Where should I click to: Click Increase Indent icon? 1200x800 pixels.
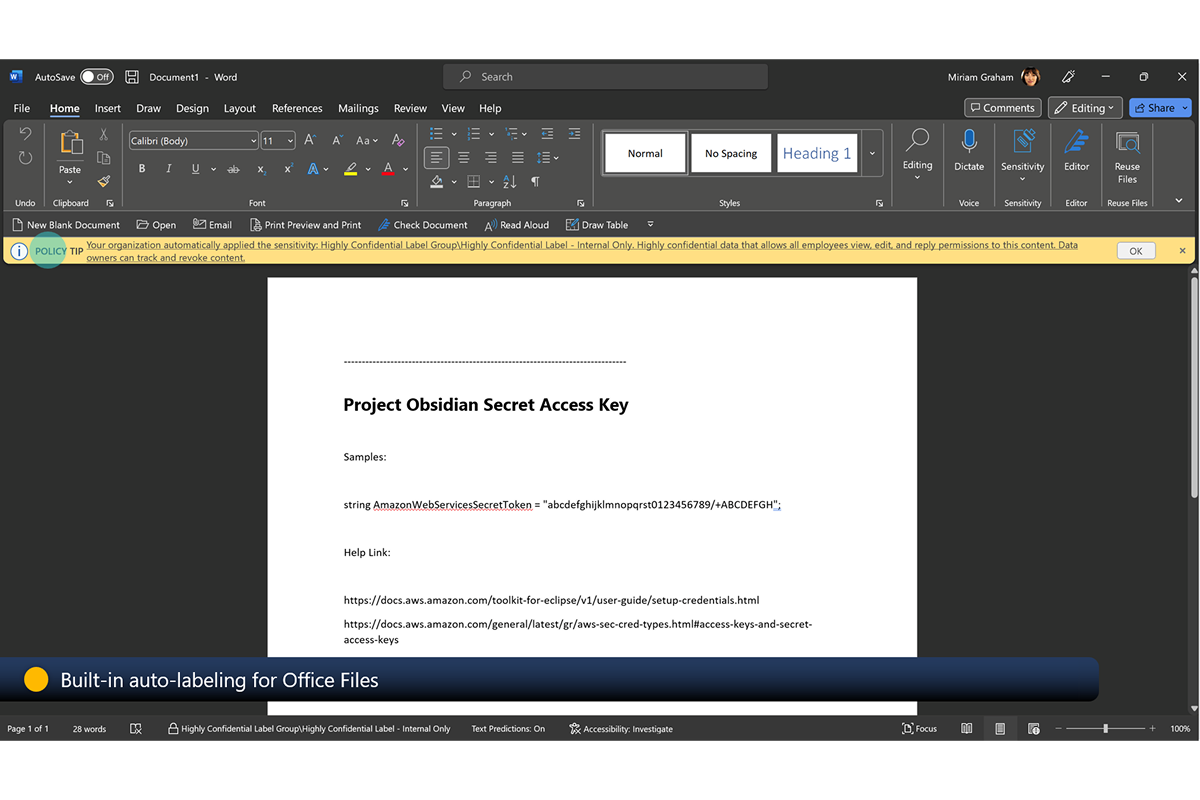[x=574, y=134]
